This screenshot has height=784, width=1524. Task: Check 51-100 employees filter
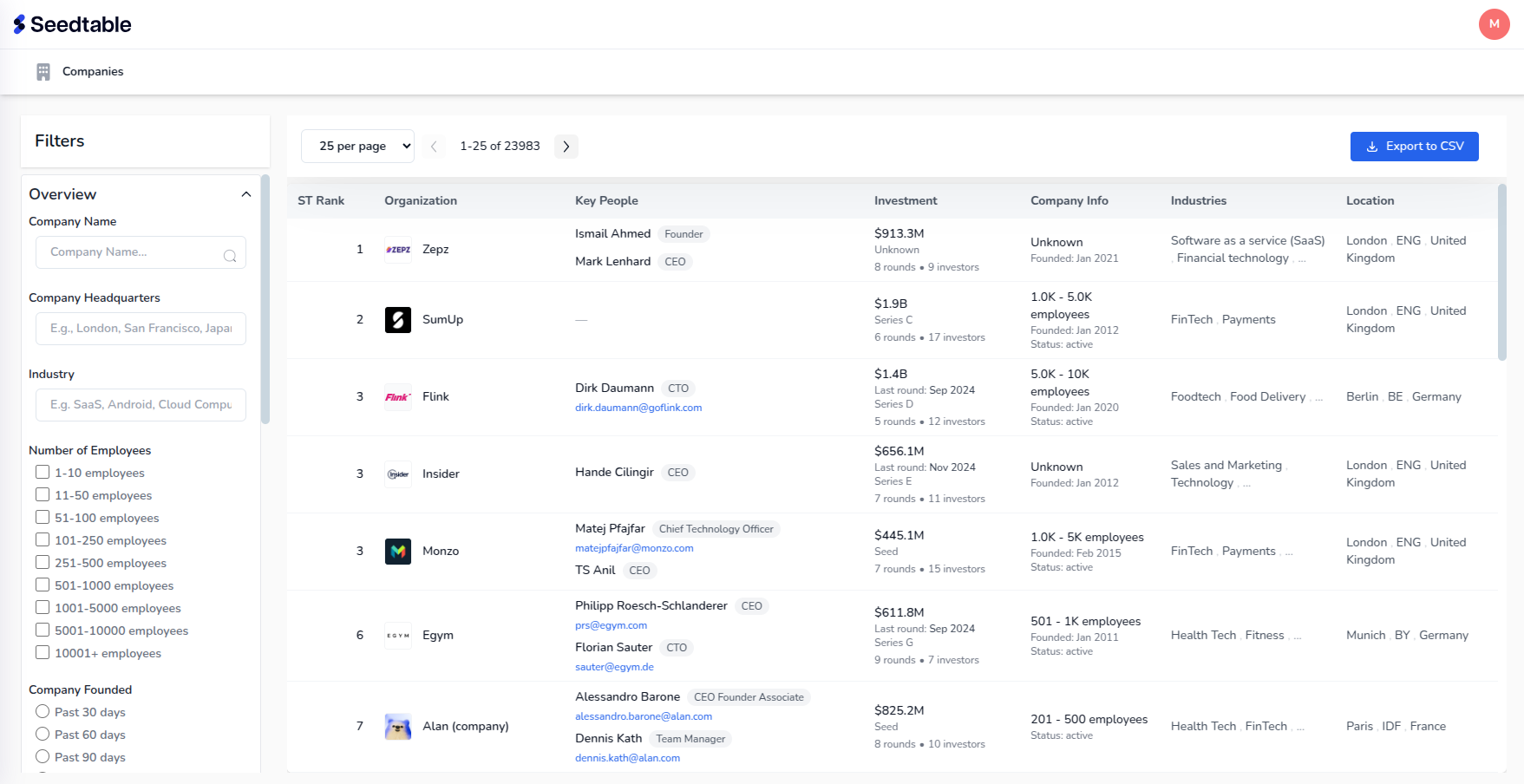(43, 518)
